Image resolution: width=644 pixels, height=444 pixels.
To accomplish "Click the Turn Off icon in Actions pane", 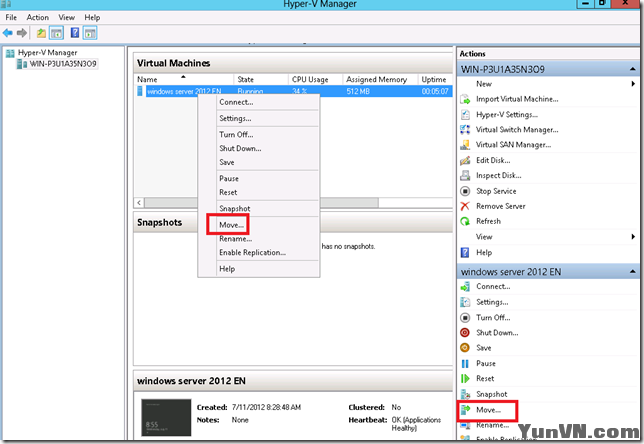I will coord(465,317).
